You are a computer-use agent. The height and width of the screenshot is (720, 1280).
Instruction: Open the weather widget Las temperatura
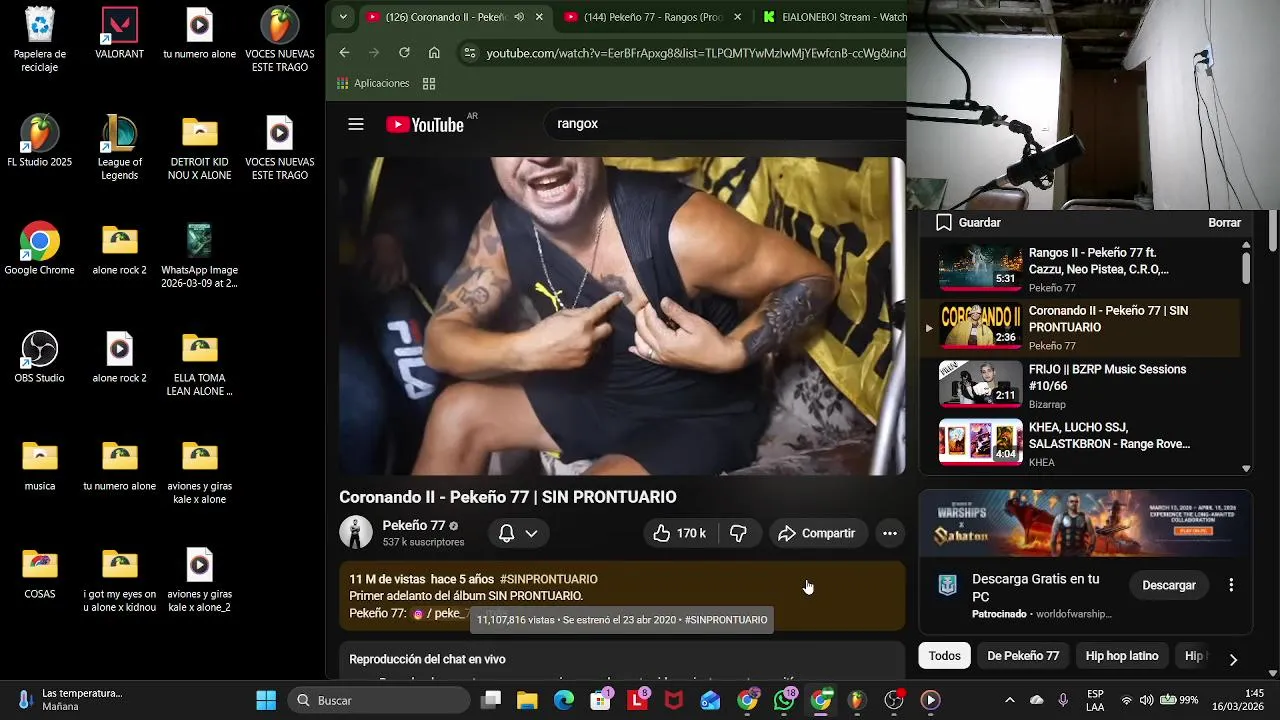pos(70,700)
